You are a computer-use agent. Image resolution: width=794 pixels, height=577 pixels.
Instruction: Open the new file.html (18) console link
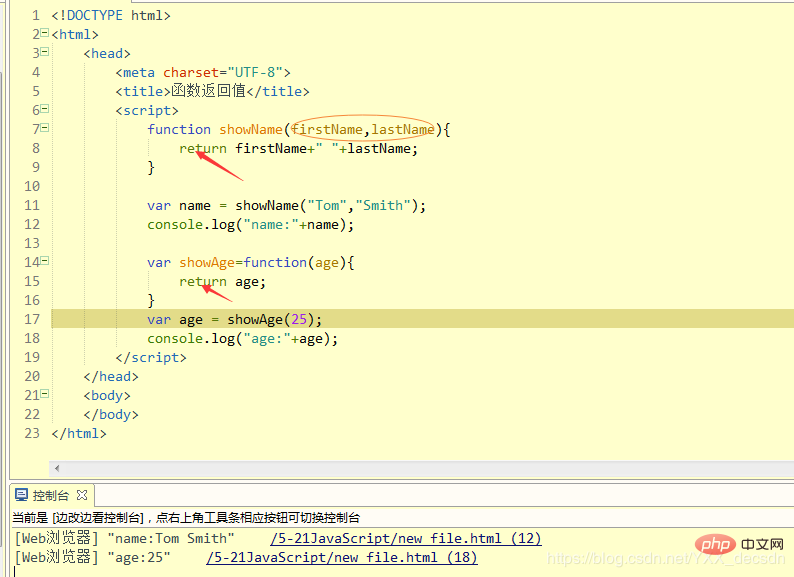point(341,558)
